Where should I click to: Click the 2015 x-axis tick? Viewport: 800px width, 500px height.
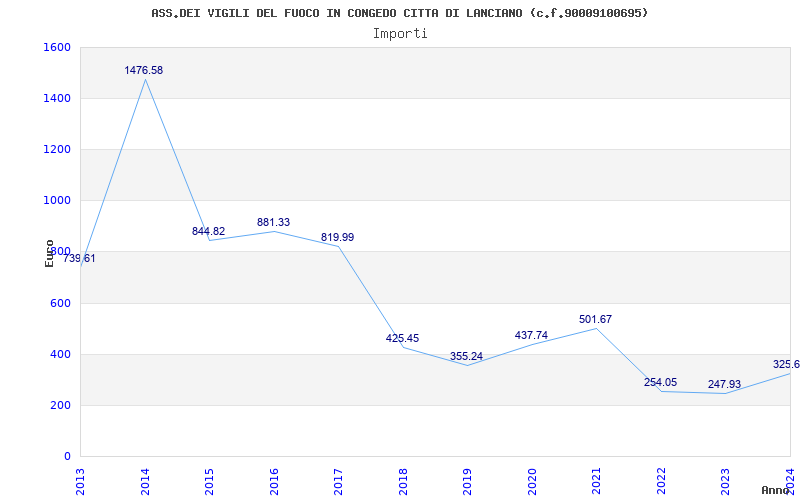click(x=210, y=481)
